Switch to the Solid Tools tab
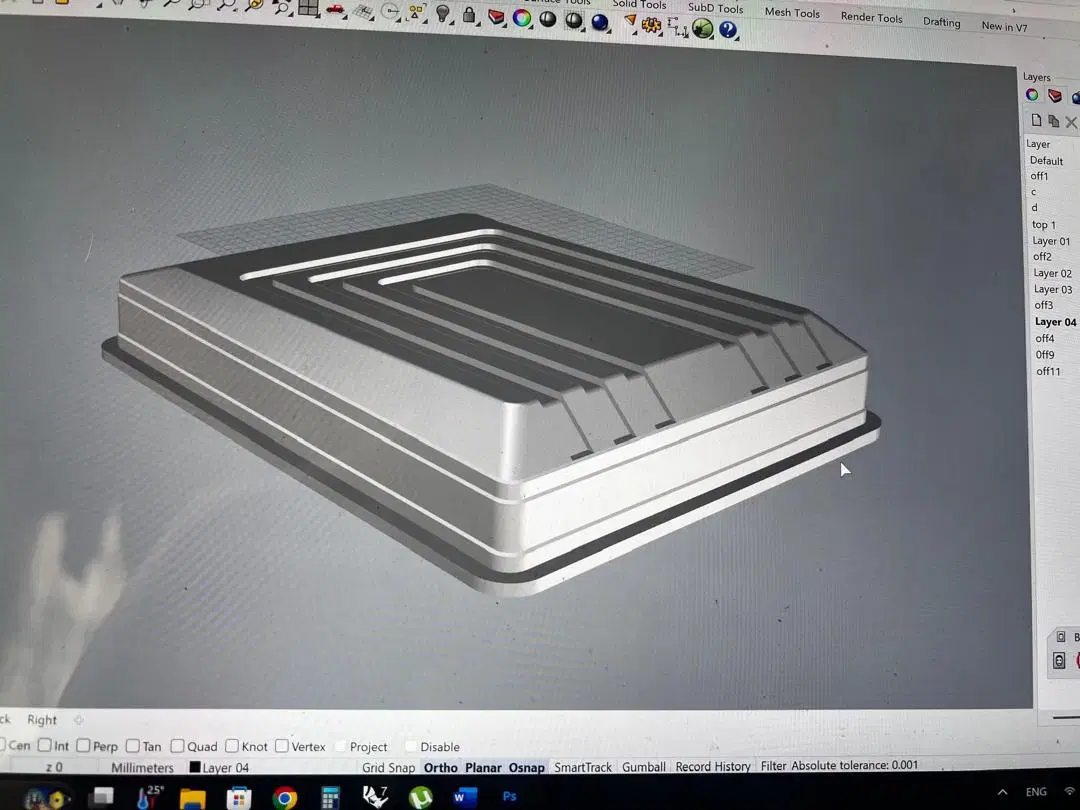1080x810 pixels. click(x=639, y=5)
